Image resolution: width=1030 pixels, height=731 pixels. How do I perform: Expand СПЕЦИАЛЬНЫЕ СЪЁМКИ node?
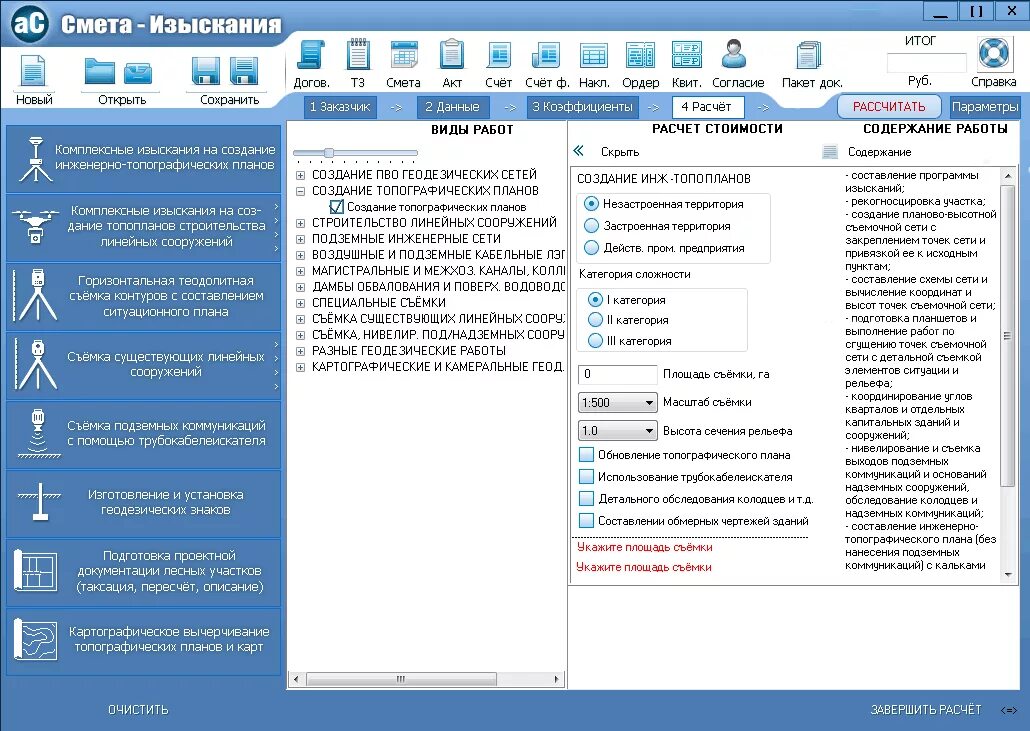point(300,303)
